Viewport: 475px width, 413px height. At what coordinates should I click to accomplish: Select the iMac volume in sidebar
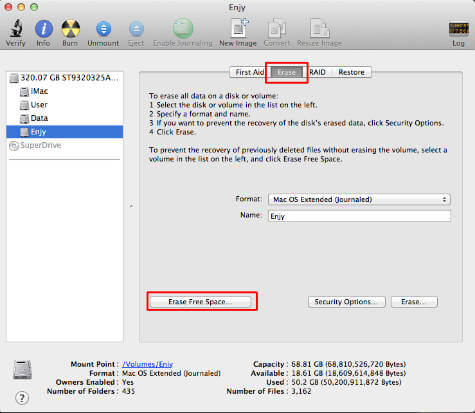(65, 91)
